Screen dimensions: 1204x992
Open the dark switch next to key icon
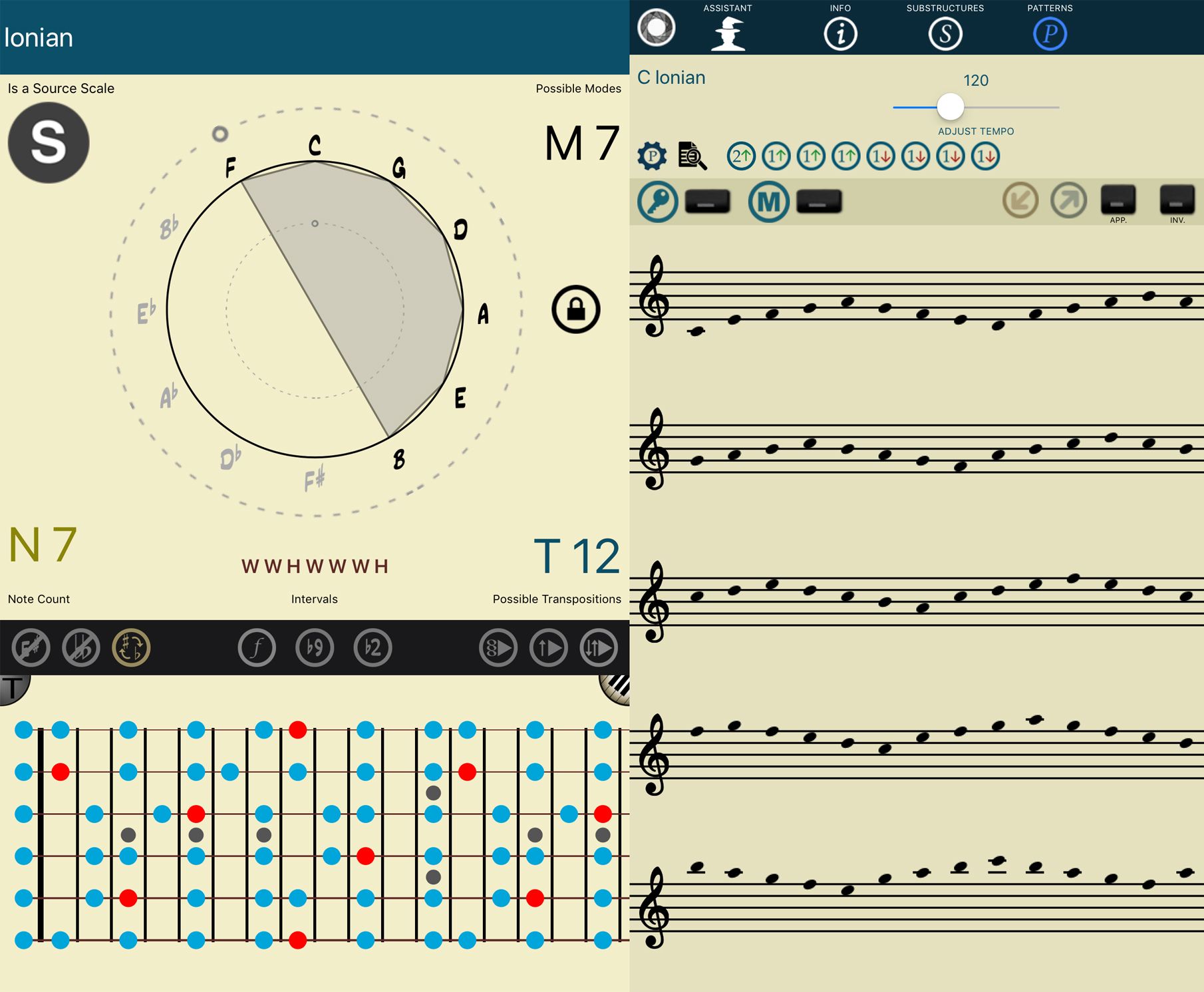(707, 202)
